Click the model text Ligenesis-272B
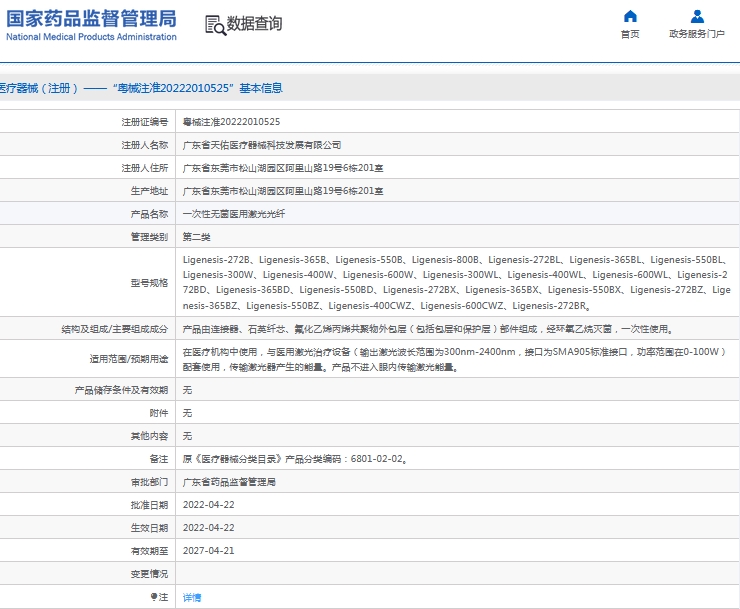 [x=216, y=260]
